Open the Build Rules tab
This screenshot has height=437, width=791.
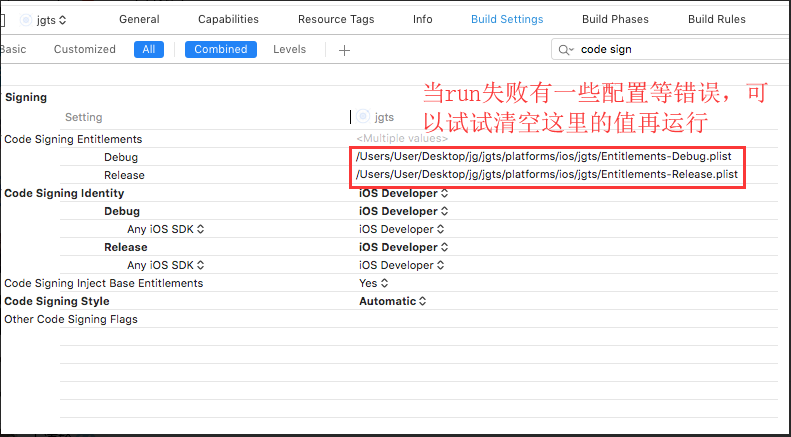click(716, 19)
